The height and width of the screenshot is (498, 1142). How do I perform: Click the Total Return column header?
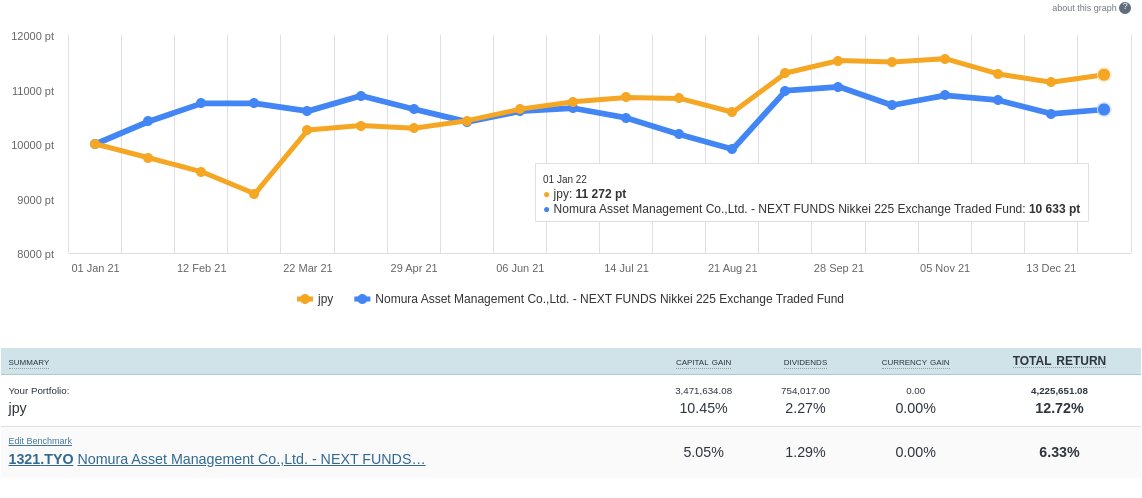tap(1059, 361)
